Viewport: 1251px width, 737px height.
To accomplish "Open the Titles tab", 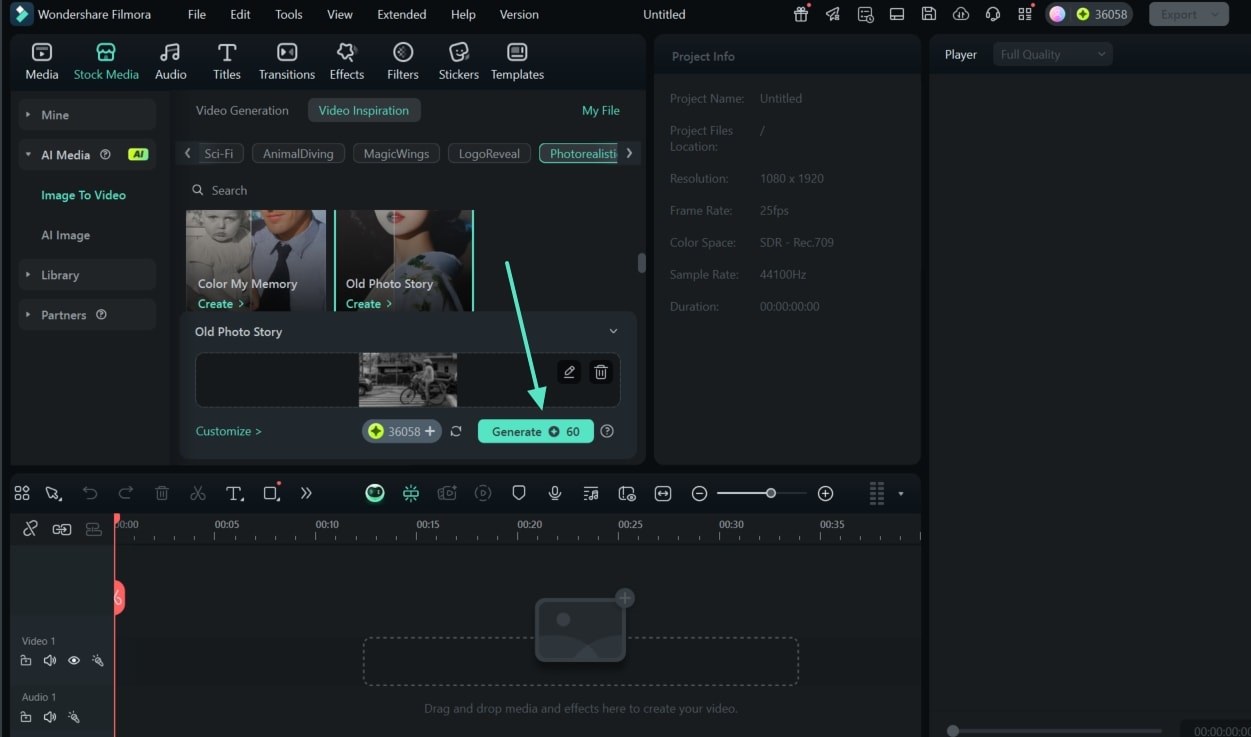I will pos(227,62).
